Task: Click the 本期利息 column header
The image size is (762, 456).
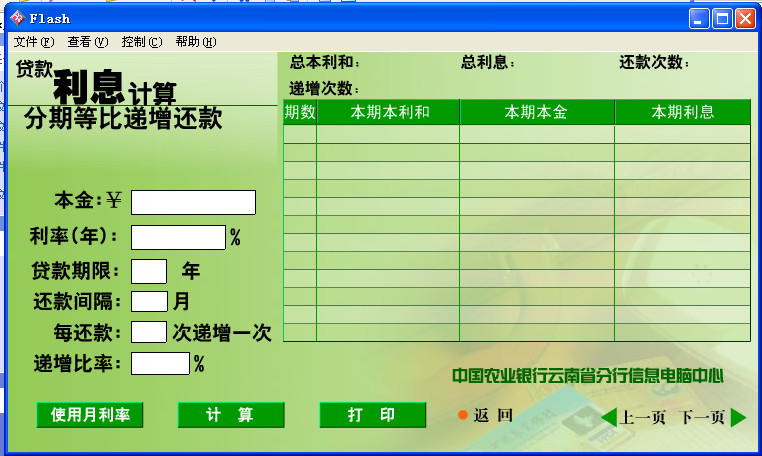Action: (x=683, y=112)
